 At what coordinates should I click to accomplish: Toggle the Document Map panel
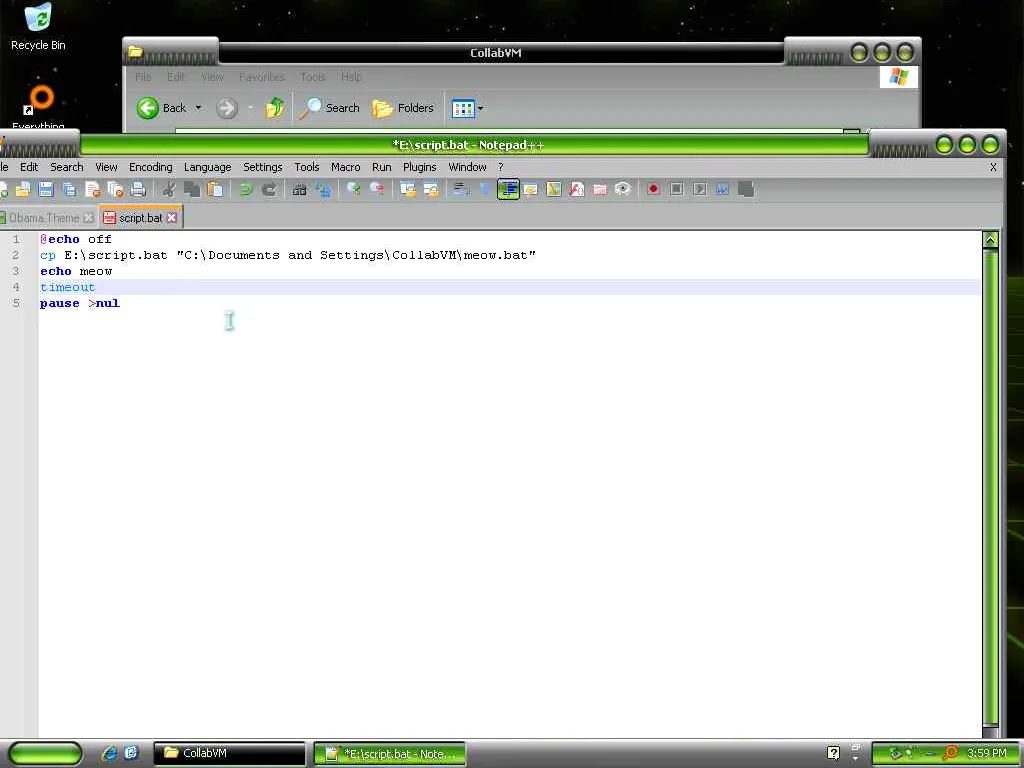pos(554,189)
